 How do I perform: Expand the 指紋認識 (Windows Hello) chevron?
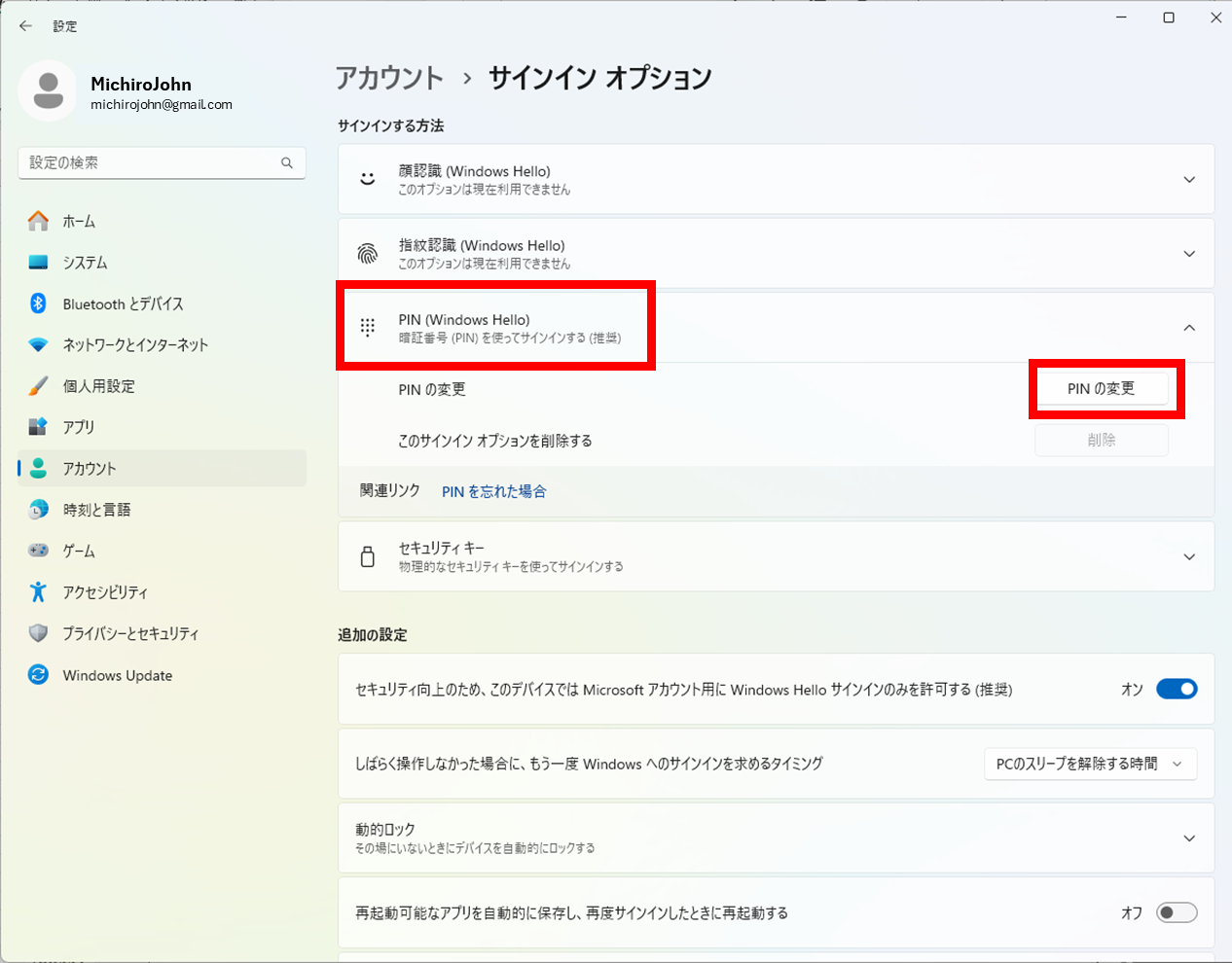[1189, 254]
